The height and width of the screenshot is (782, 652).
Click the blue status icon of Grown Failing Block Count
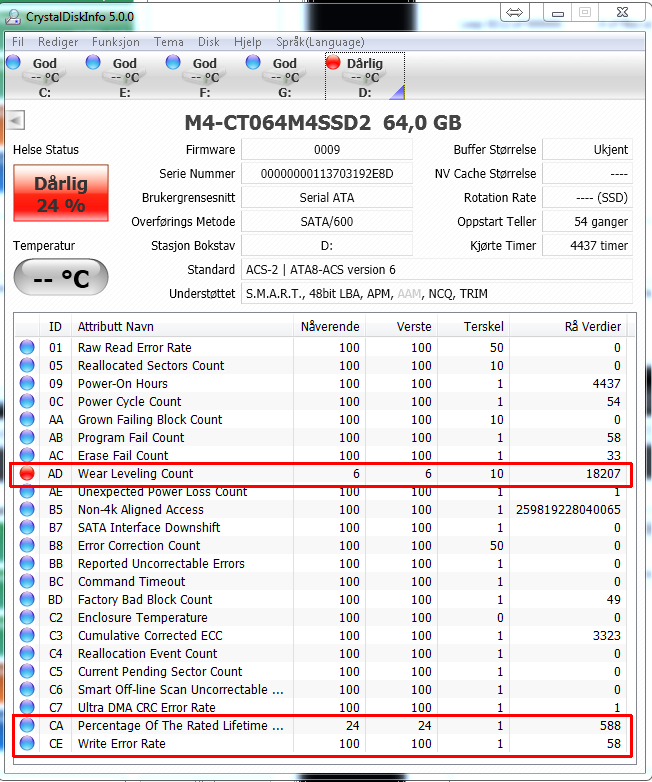point(27,419)
